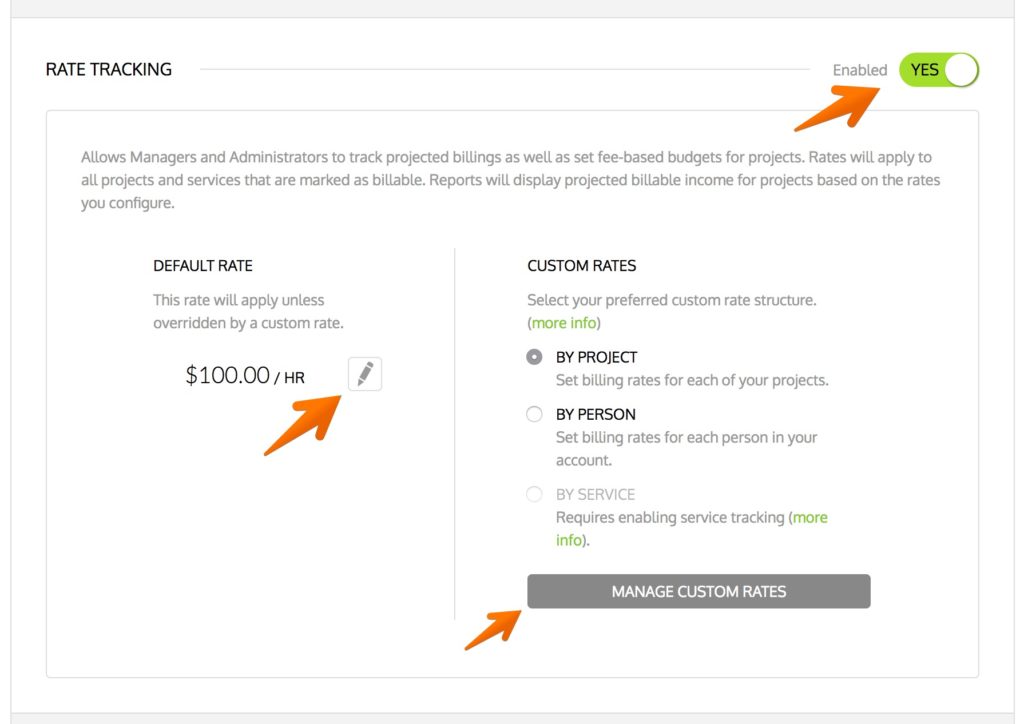The image size is (1024, 724).
Task: Click the DEFAULT RATE column title
Action: coord(203,265)
